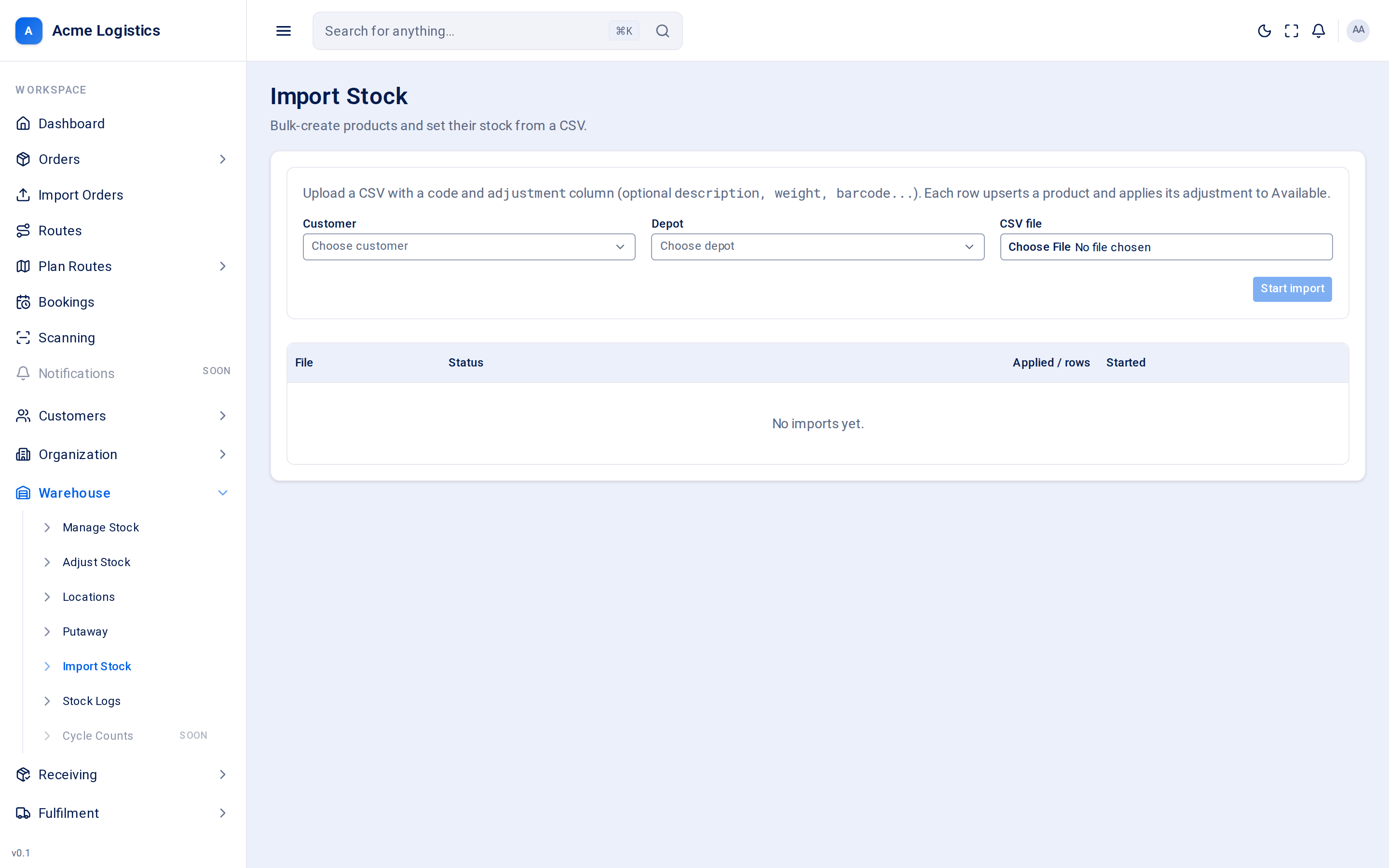Image resolution: width=1389 pixels, height=868 pixels.
Task: Expand the Organization submenu chevron
Action: tap(223, 454)
